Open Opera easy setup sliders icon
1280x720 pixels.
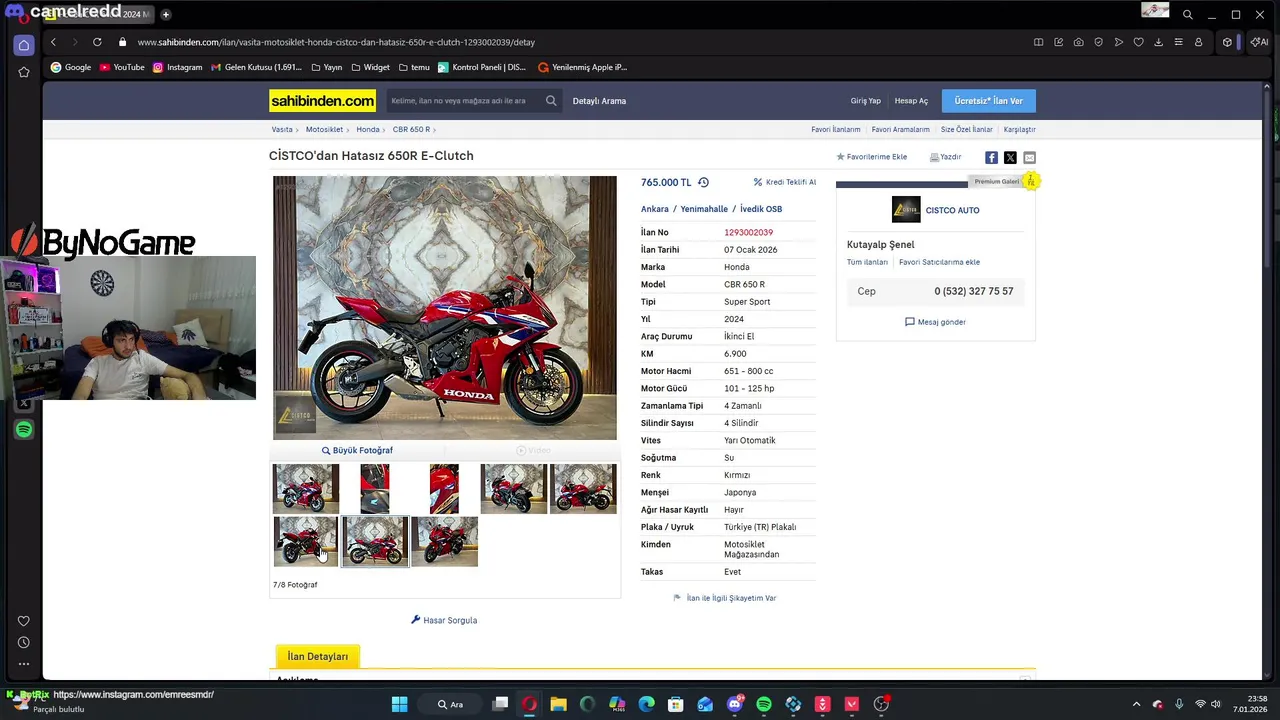(x=1178, y=42)
